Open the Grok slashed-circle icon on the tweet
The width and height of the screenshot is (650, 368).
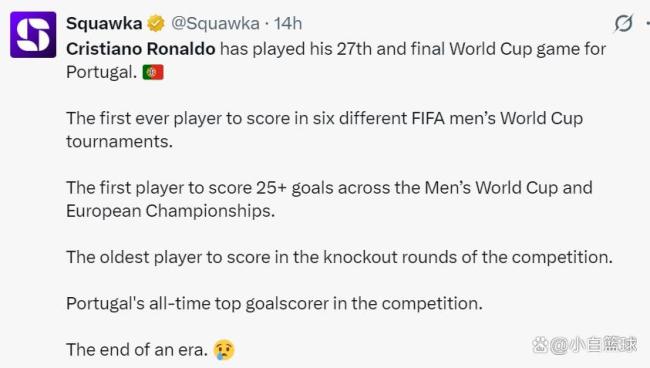coord(623,23)
